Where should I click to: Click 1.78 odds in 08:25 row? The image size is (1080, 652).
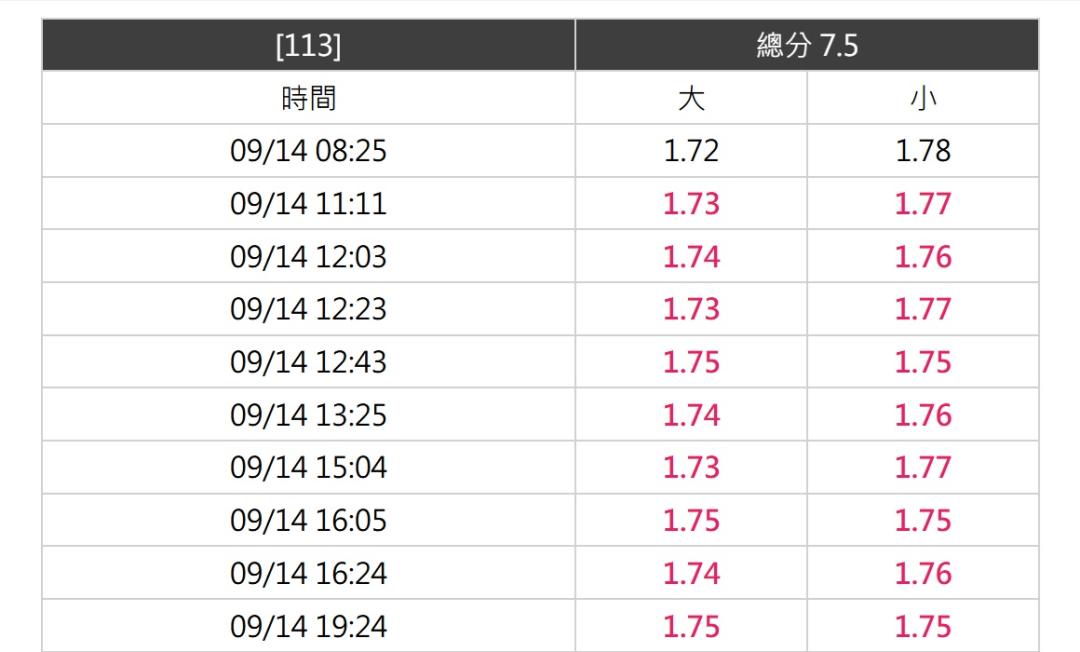tap(923, 151)
